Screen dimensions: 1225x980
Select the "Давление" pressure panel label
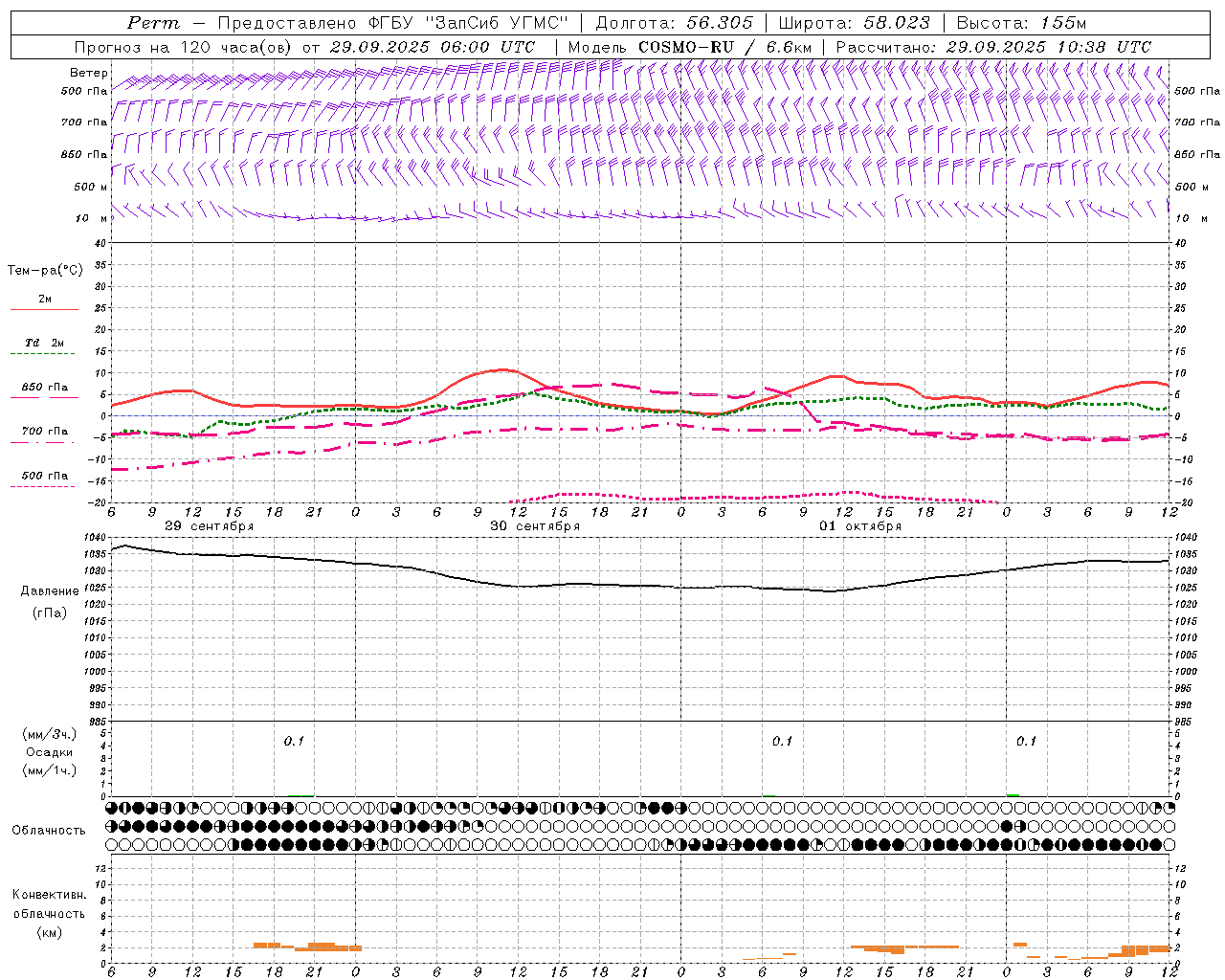tap(50, 591)
